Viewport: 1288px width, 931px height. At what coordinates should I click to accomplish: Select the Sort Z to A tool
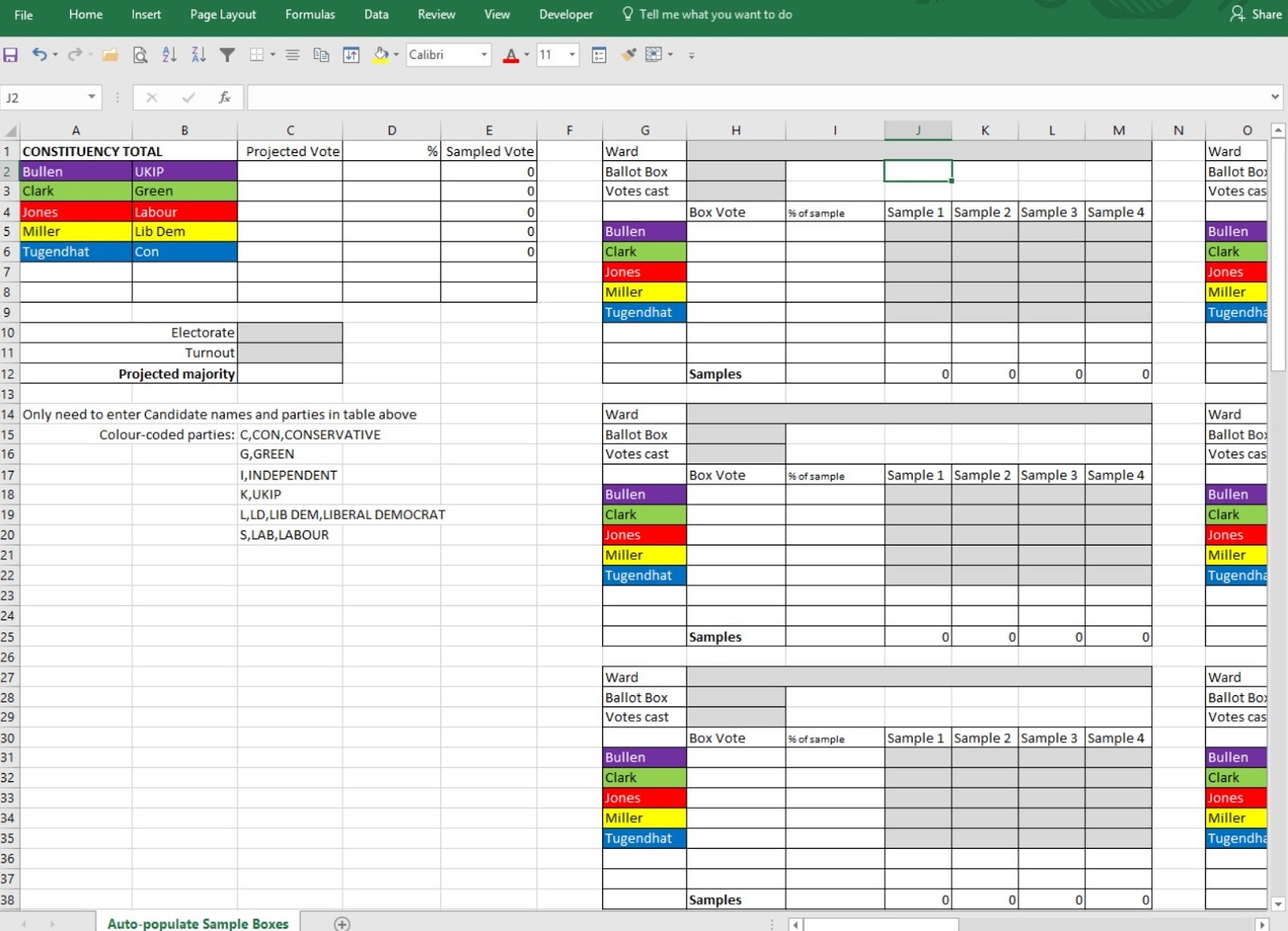click(198, 55)
